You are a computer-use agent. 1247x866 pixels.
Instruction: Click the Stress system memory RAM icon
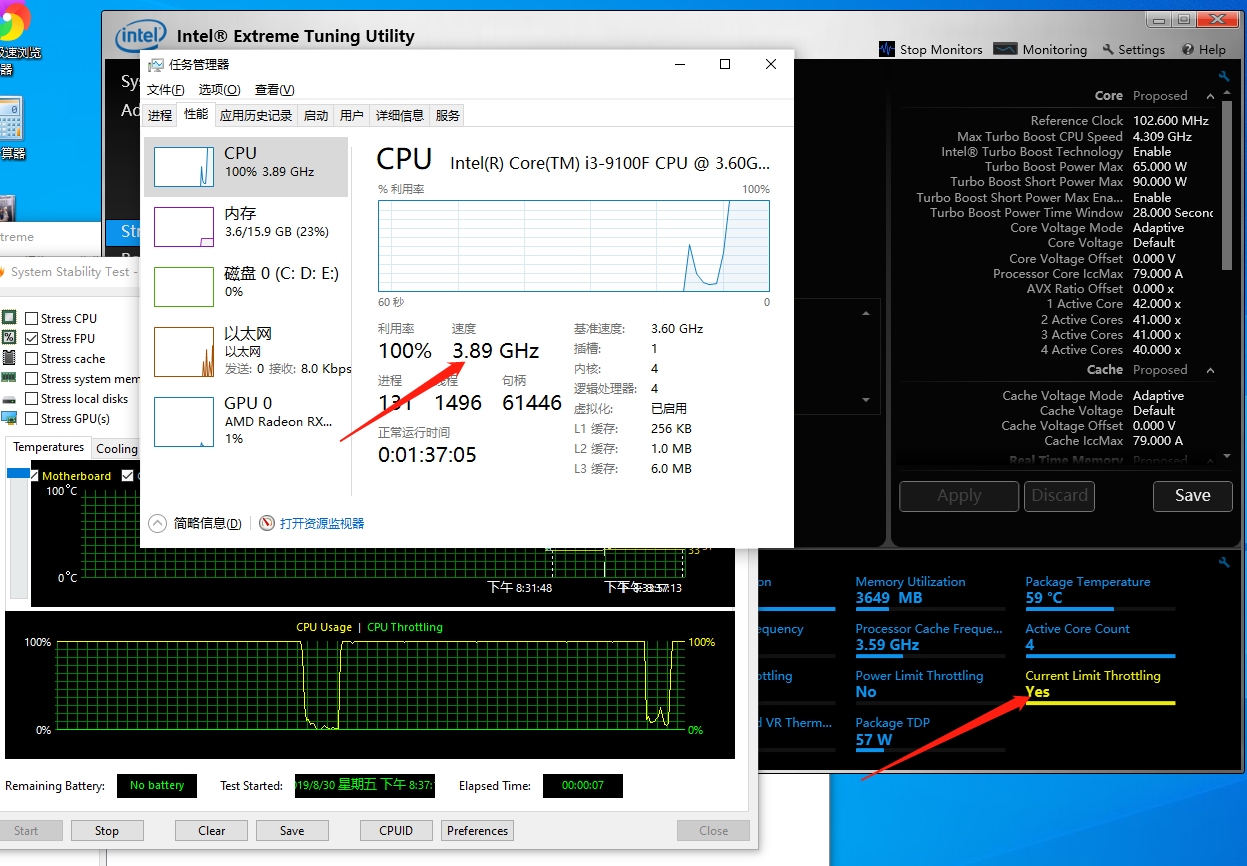(x=9, y=378)
